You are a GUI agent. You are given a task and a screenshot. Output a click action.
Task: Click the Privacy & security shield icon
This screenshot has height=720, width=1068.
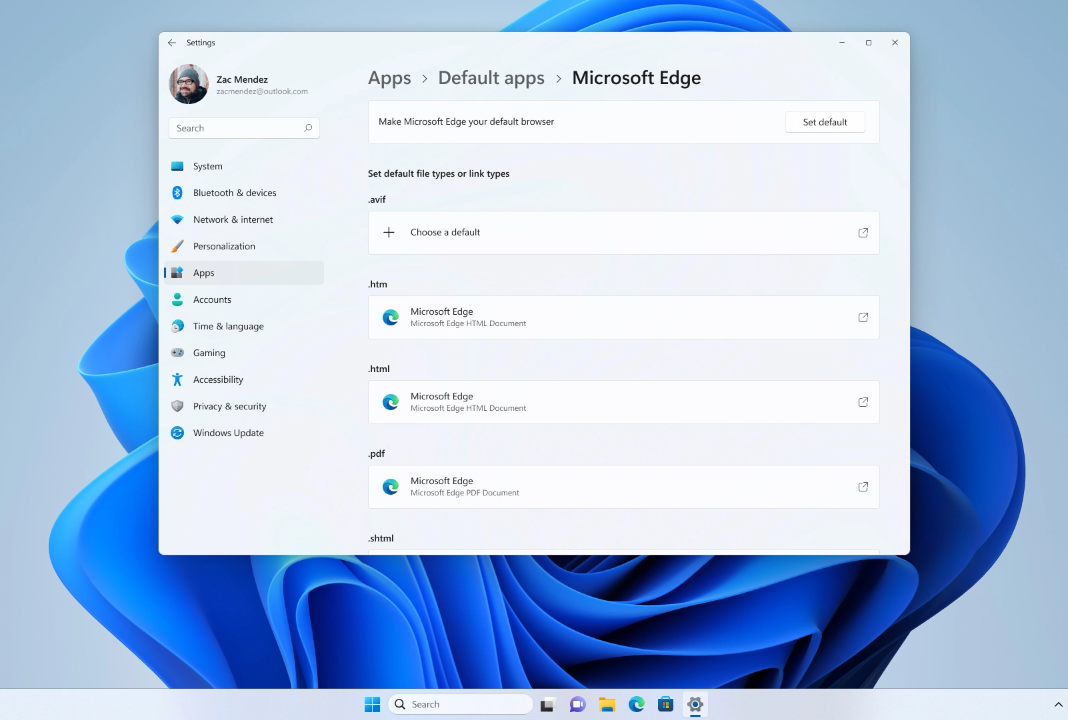click(x=177, y=406)
